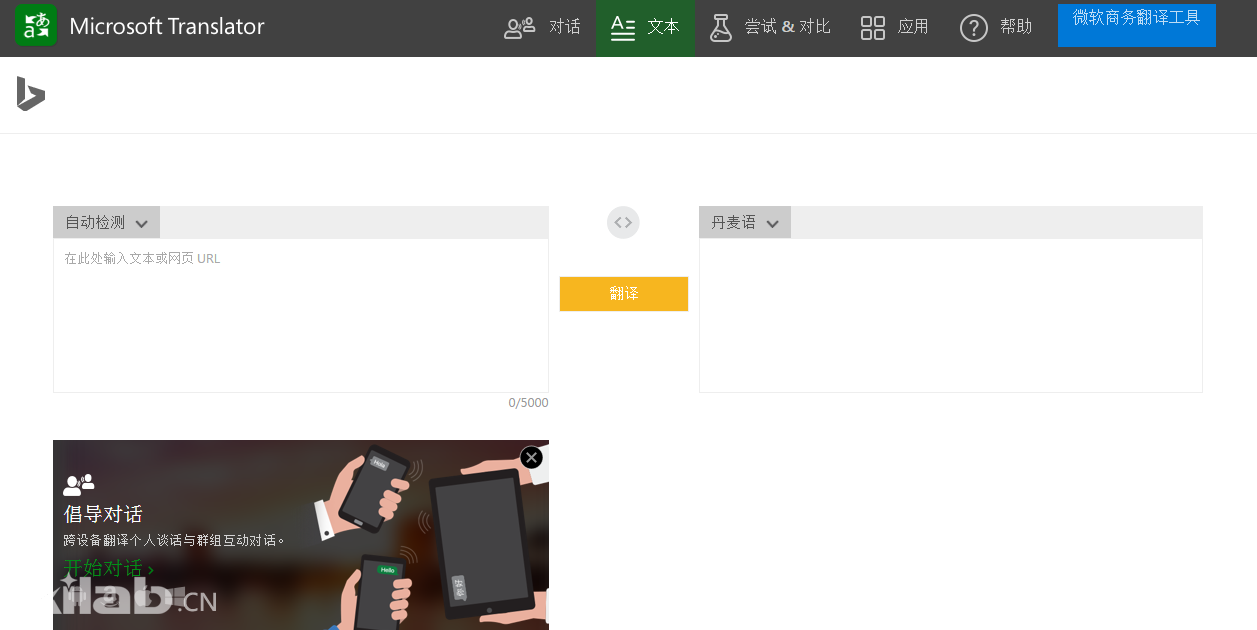Click the translation output text area
1257x630 pixels.
(x=951, y=315)
